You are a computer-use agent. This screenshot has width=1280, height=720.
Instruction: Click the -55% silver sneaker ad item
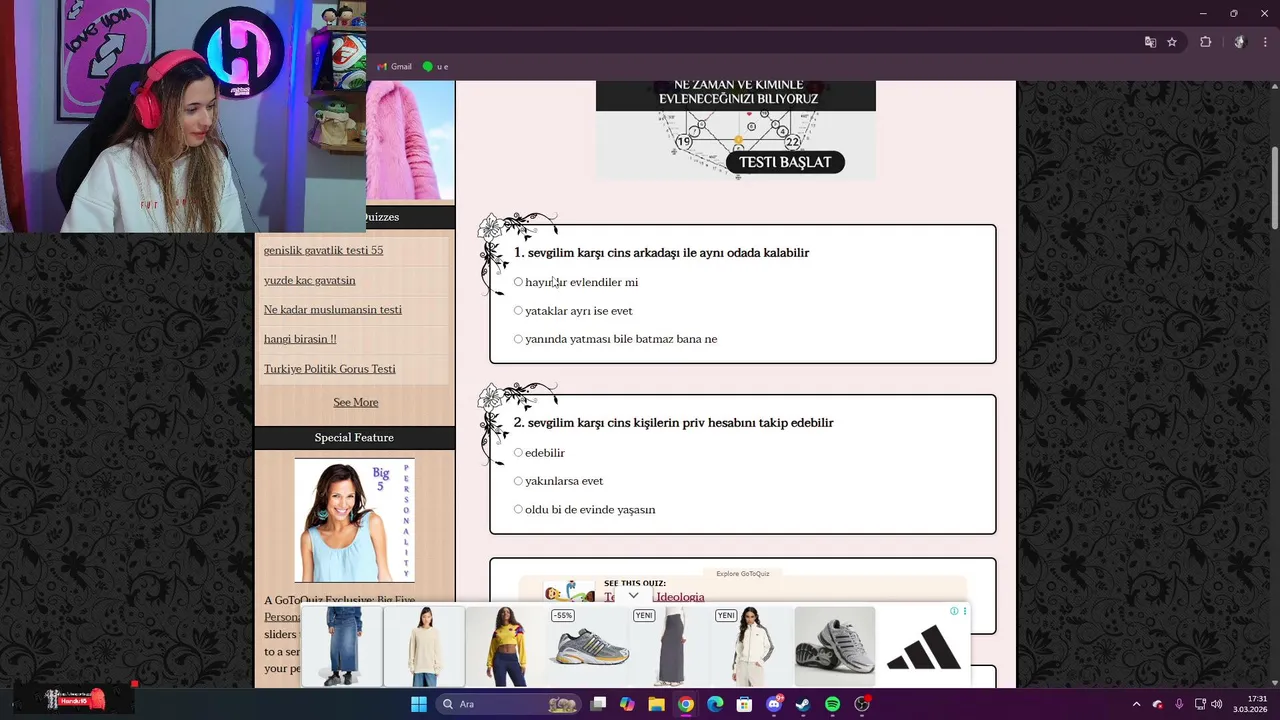(589, 646)
